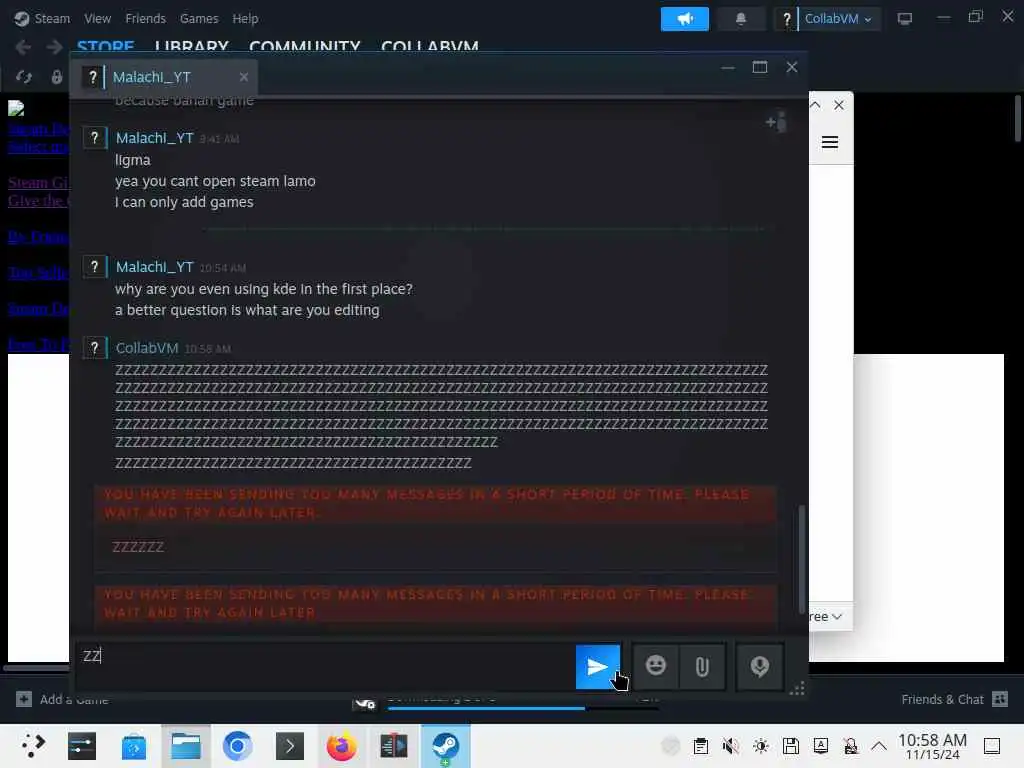Open the View menu

point(97,19)
